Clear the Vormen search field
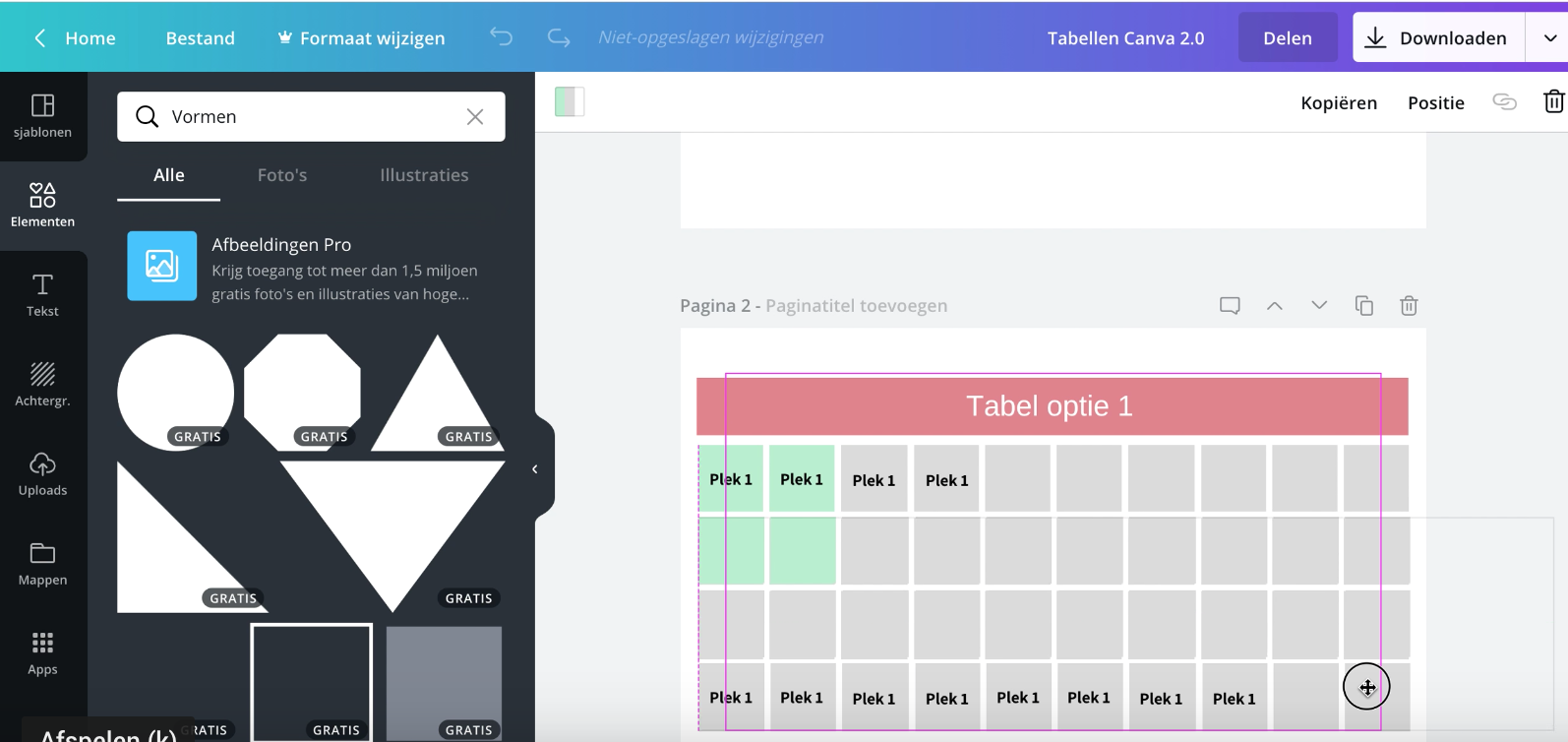Screen dimensions: 1568x742 475,117
